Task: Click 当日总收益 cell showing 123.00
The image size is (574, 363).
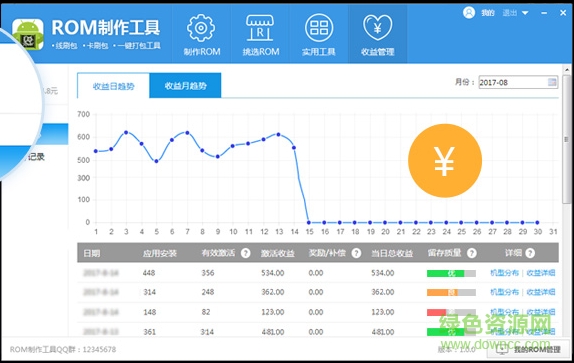Action: click(383, 312)
